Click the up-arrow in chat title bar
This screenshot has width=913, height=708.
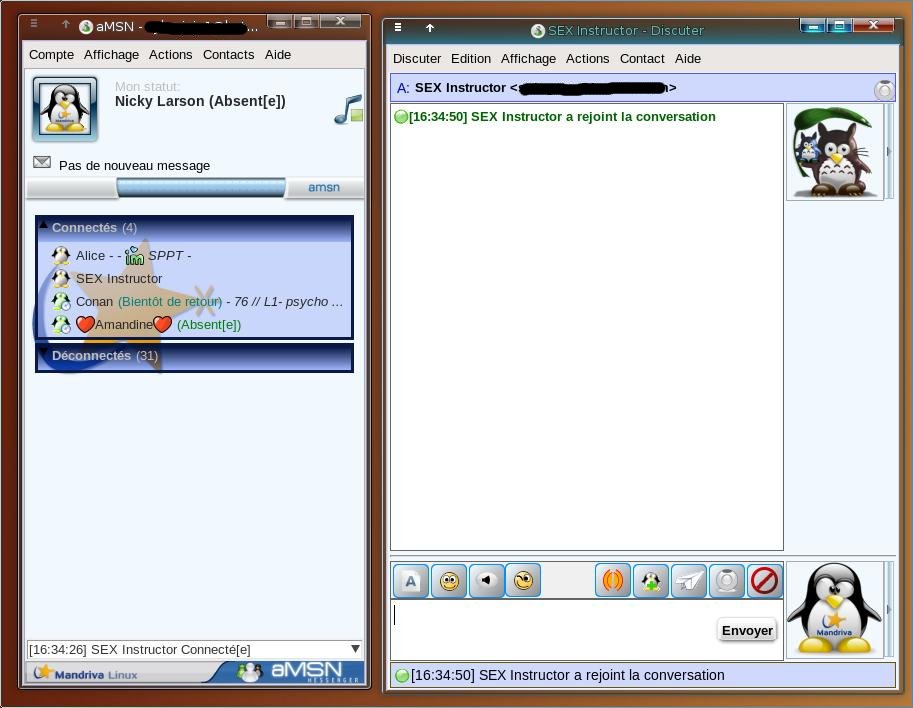pyautogui.click(x=430, y=27)
